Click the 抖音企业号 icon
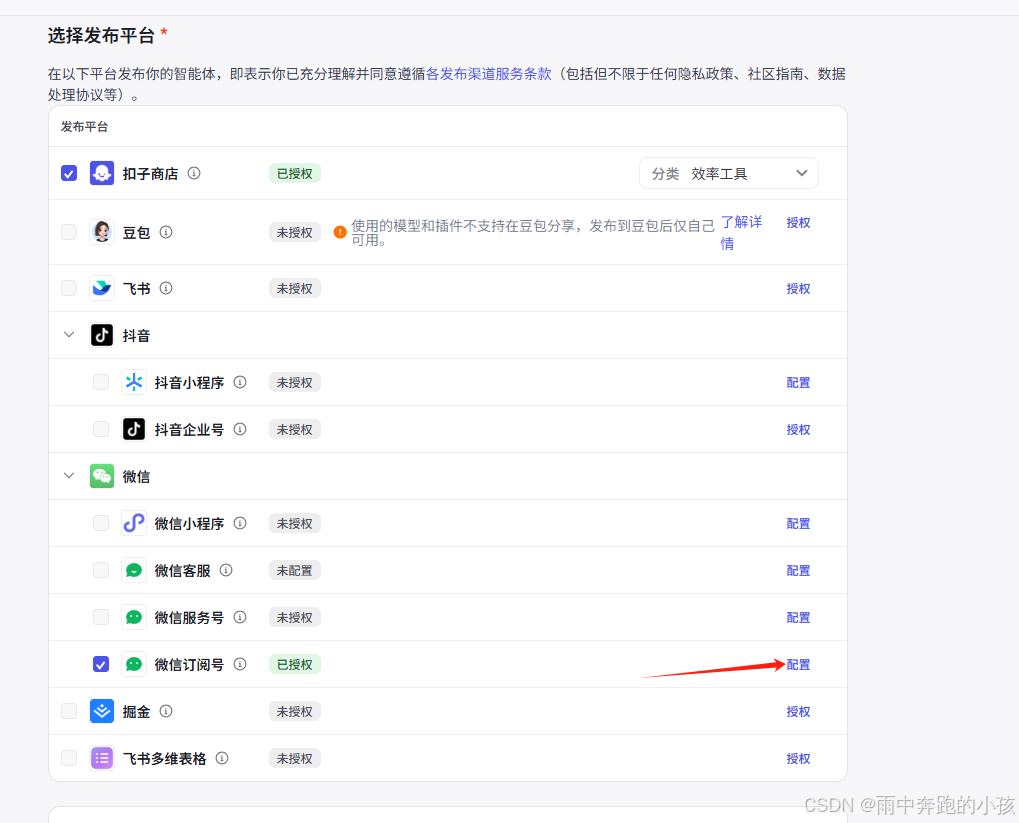Viewport: 1019px width, 823px height. tap(133, 429)
